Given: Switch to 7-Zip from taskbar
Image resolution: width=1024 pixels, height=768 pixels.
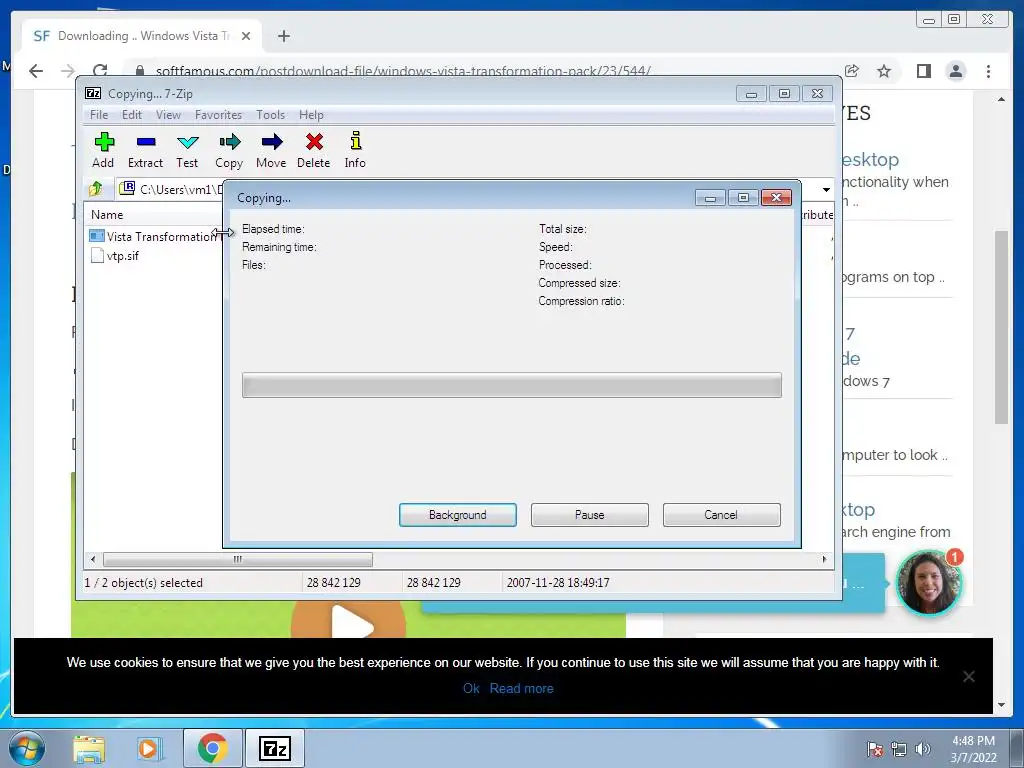Looking at the screenshot, I should tap(274, 748).
